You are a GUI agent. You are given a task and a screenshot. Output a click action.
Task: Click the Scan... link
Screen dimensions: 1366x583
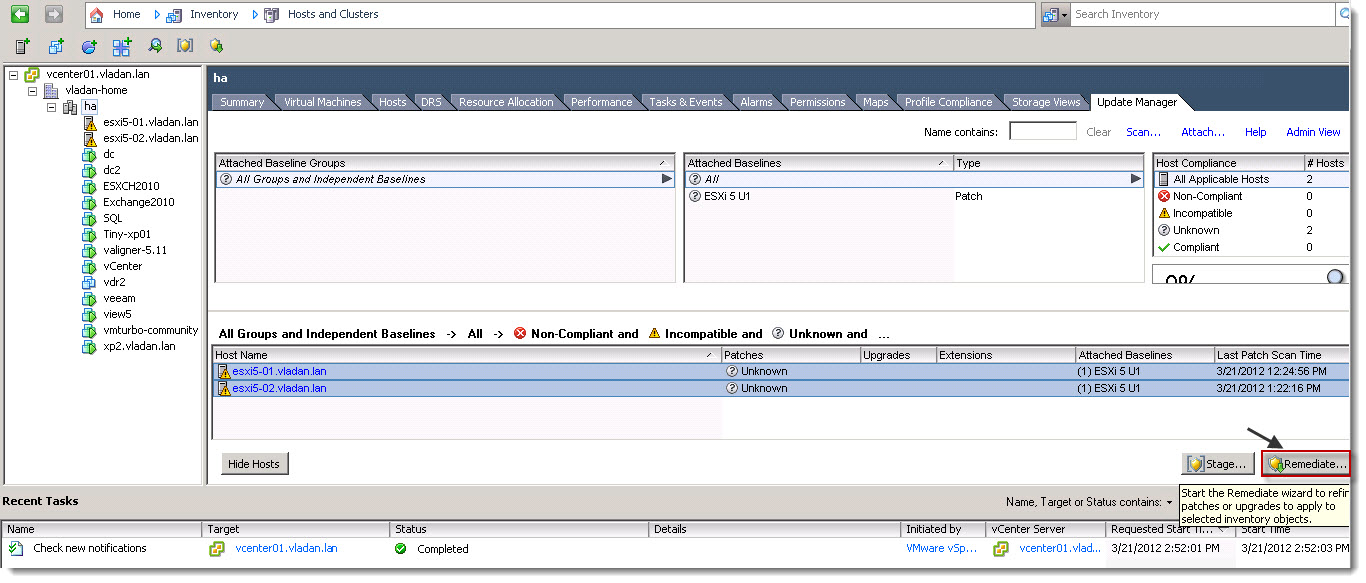[1144, 132]
